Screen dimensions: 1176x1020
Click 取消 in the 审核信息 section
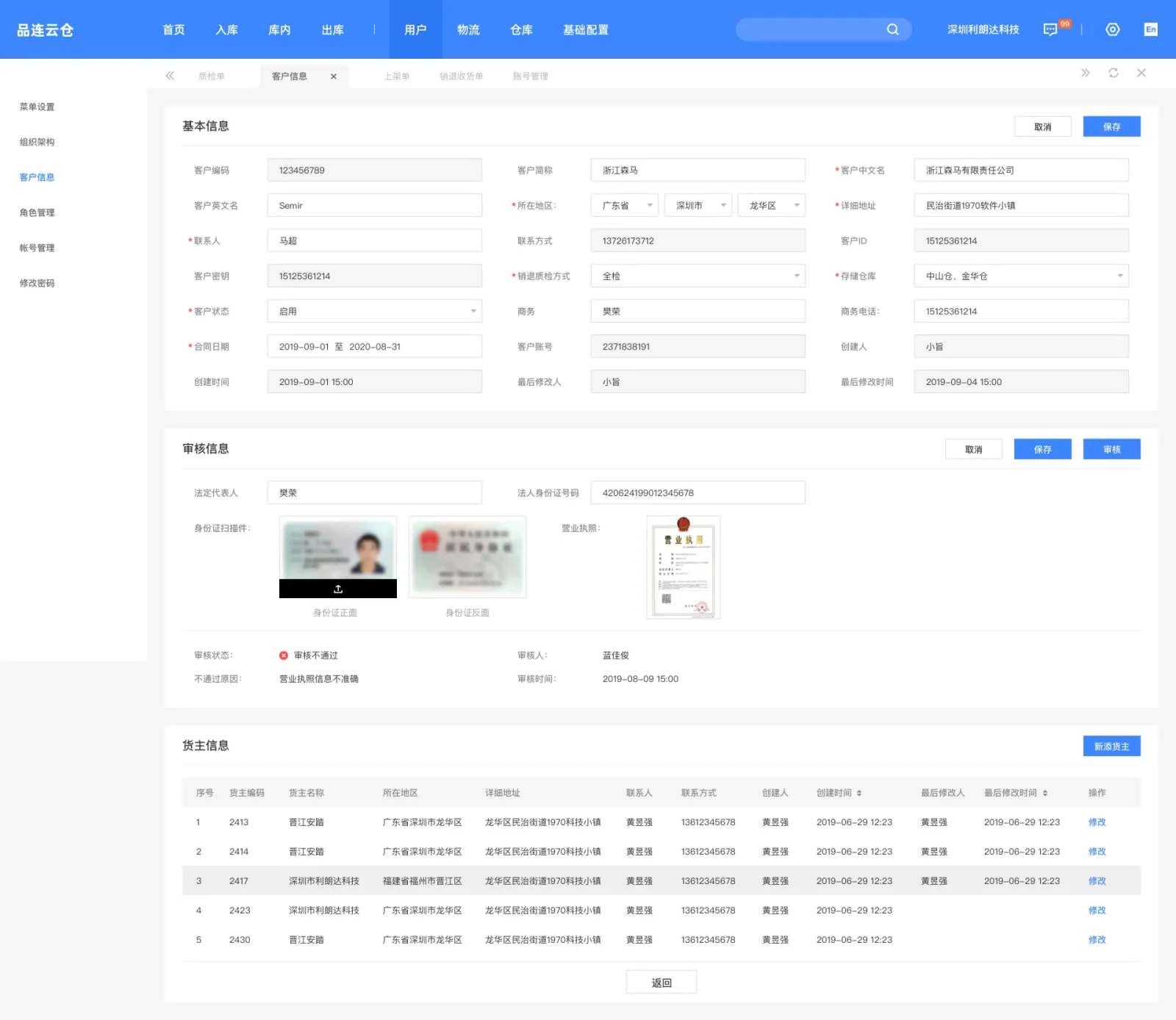tap(974, 449)
